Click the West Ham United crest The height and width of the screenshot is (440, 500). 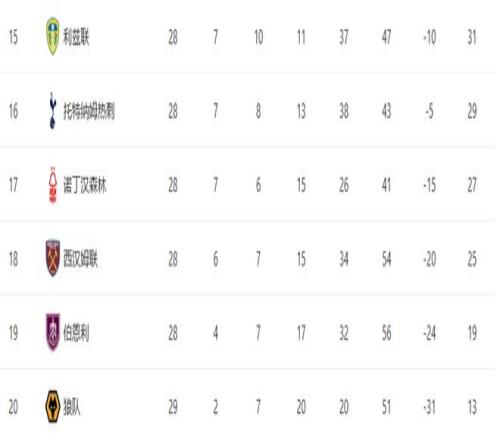pos(53,258)
